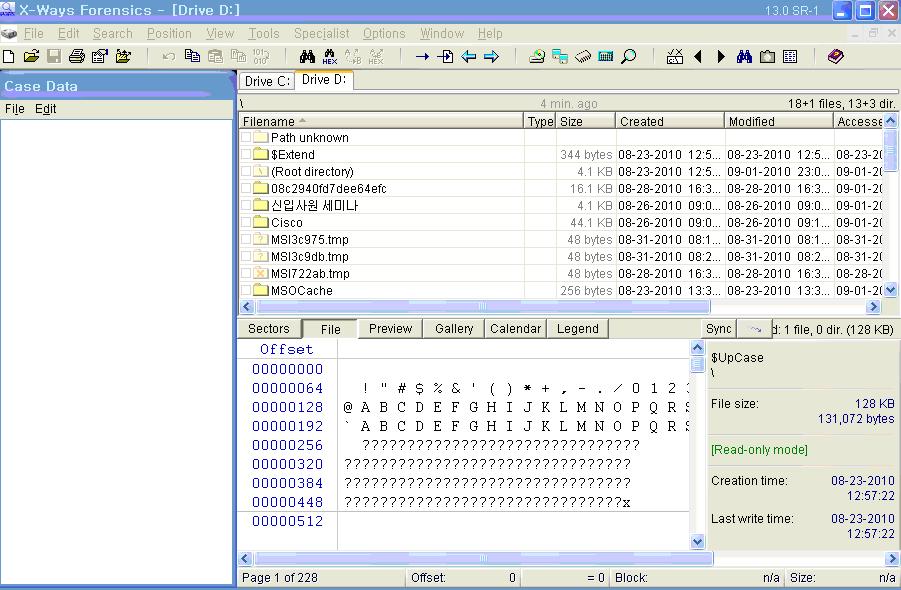
Task: Click the Offset 00000128 row label
Action: [287, 407]
